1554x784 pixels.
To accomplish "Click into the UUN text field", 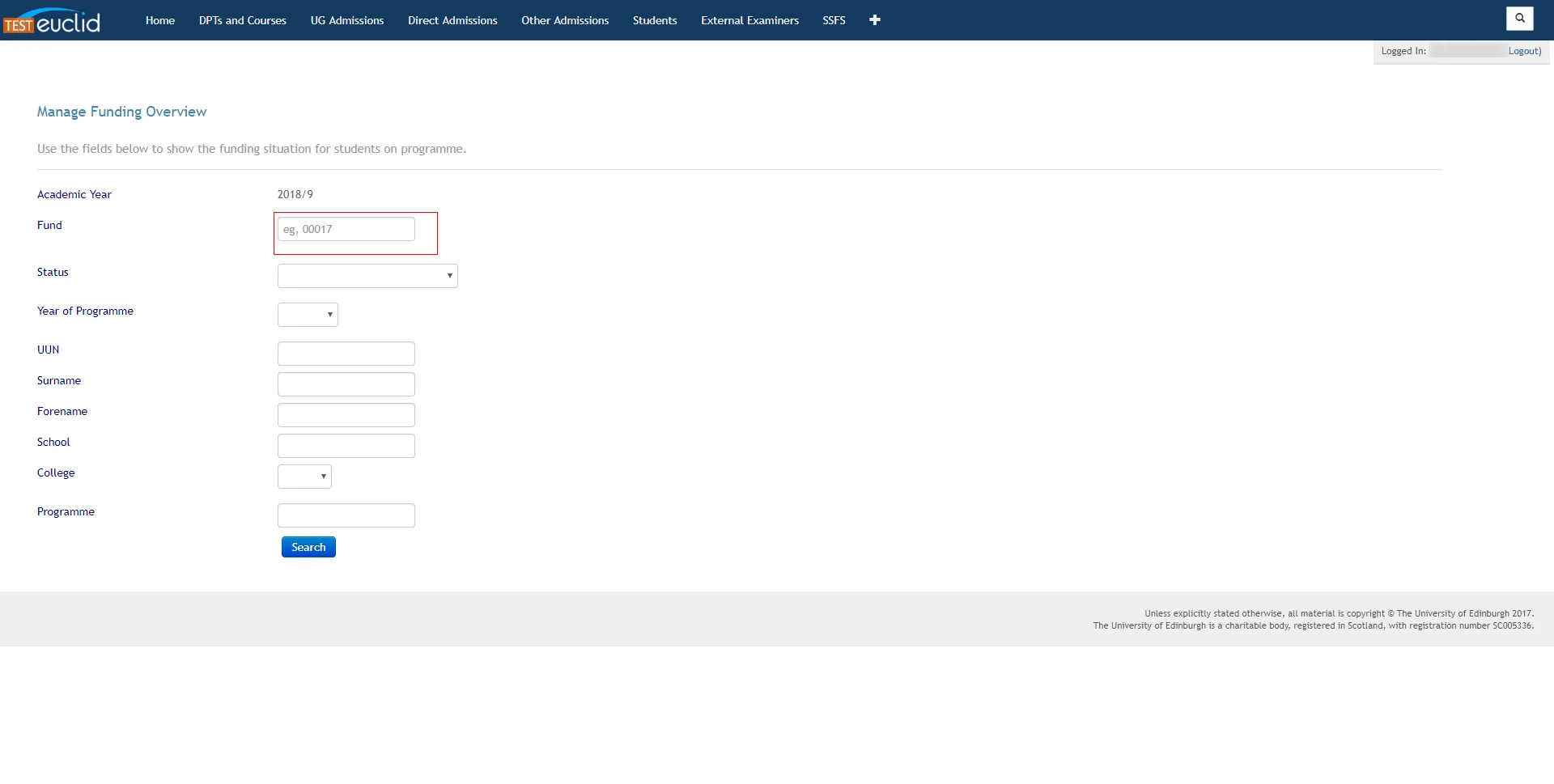I will coord(346,354).
